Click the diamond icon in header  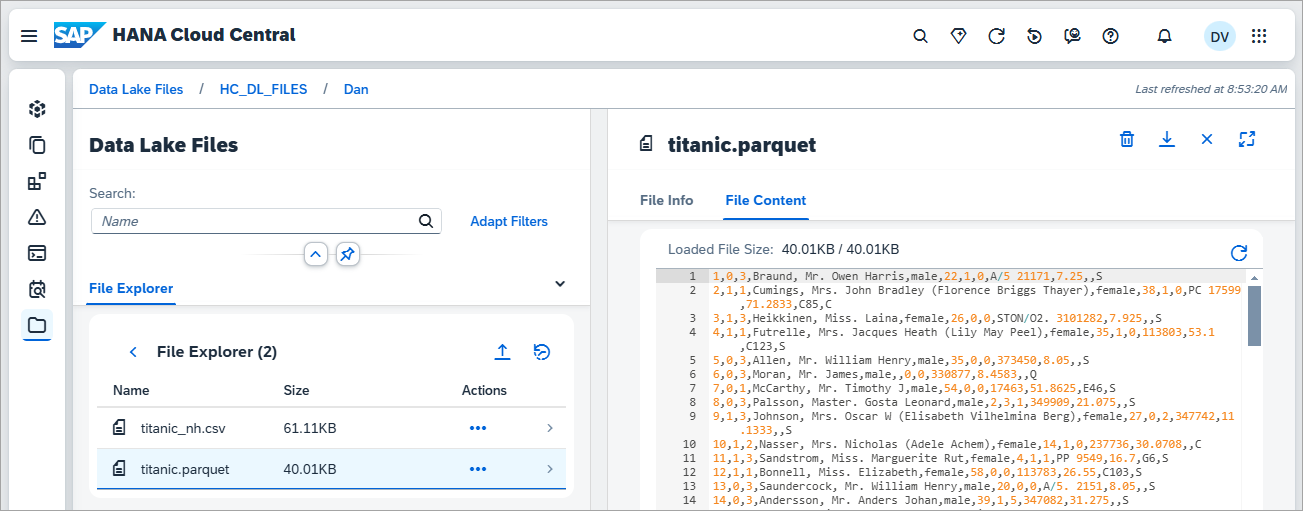coord(959,36)
